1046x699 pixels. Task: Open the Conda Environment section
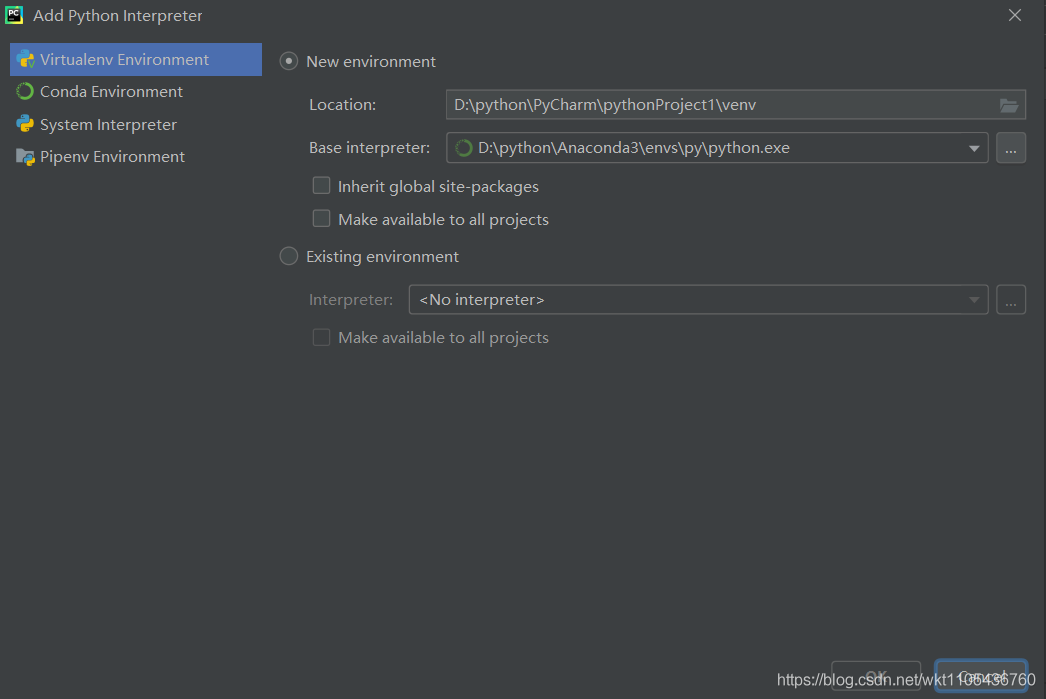111,91
